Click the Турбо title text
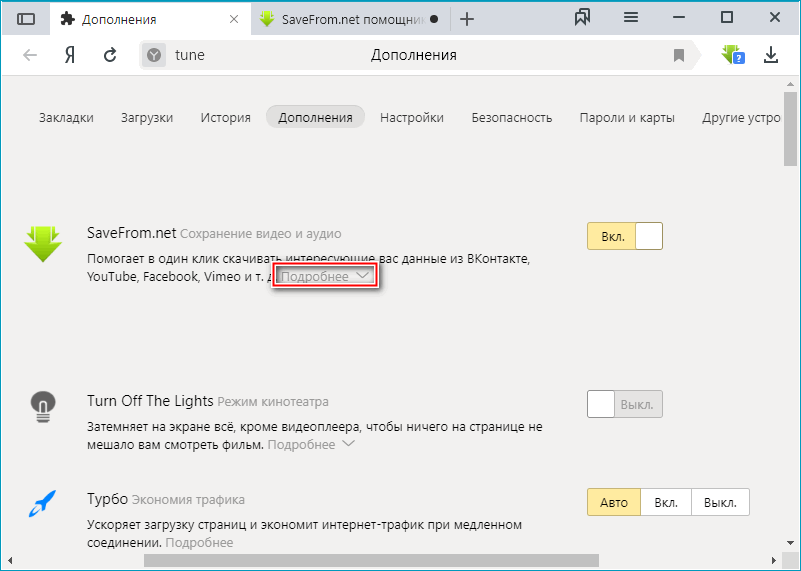Image resolution: width=801 pixels, height=571 pixels. 107,499
